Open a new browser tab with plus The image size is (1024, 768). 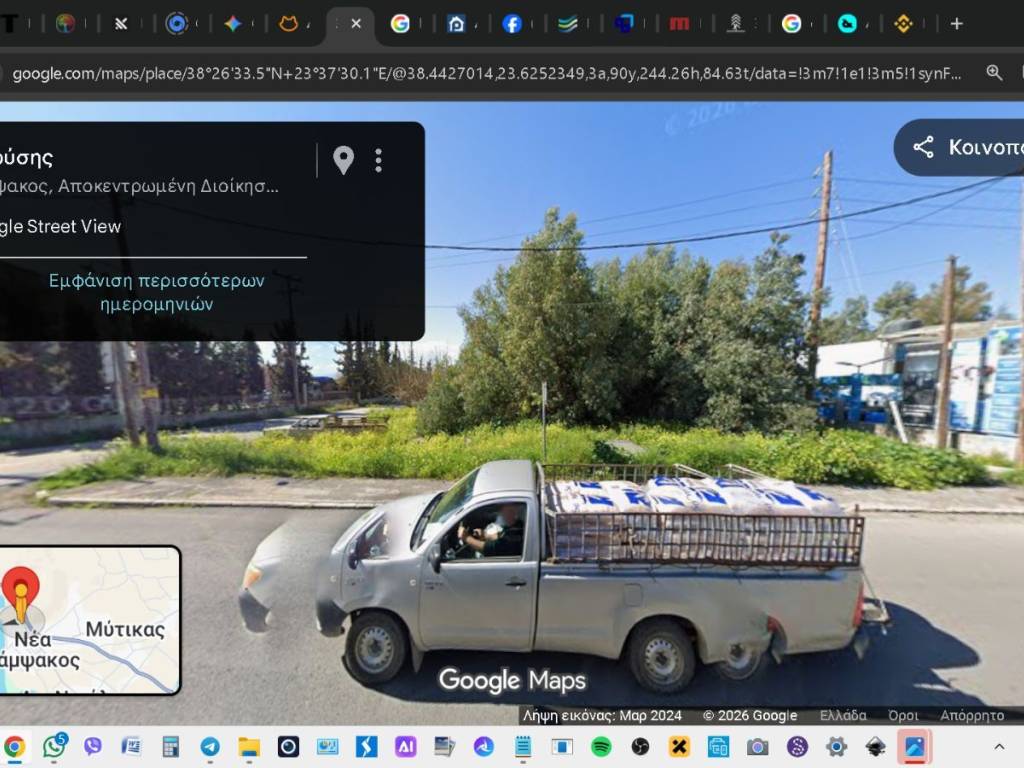(x=956, y=24)
